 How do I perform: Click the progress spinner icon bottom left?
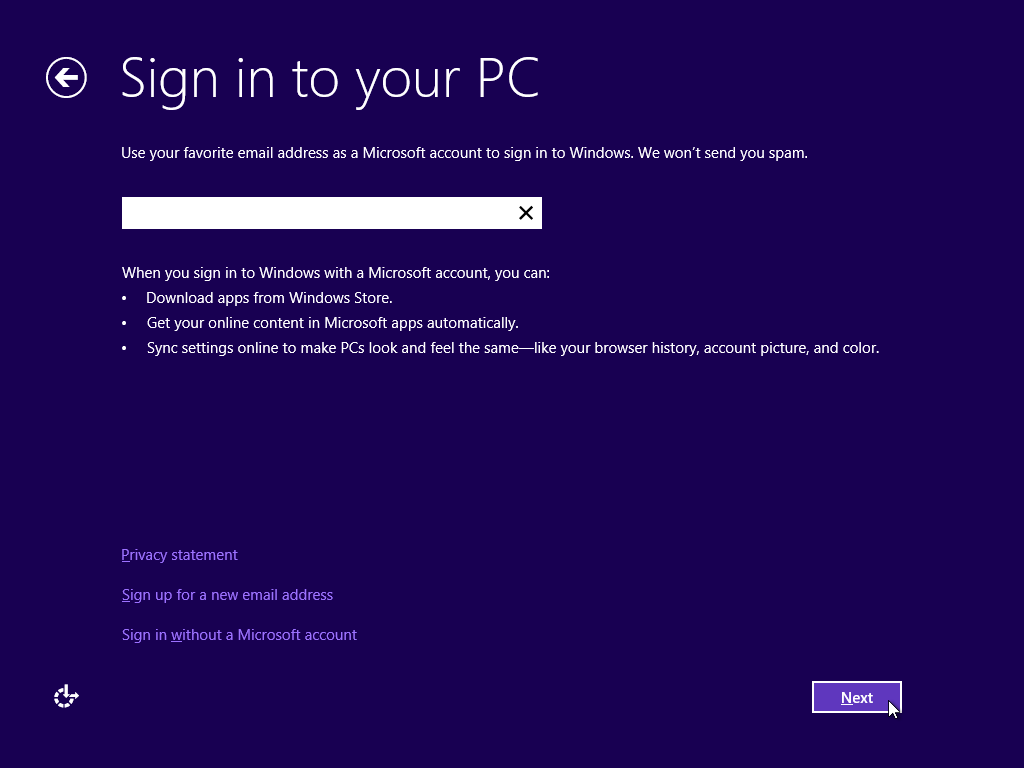(x=65, y=695)
